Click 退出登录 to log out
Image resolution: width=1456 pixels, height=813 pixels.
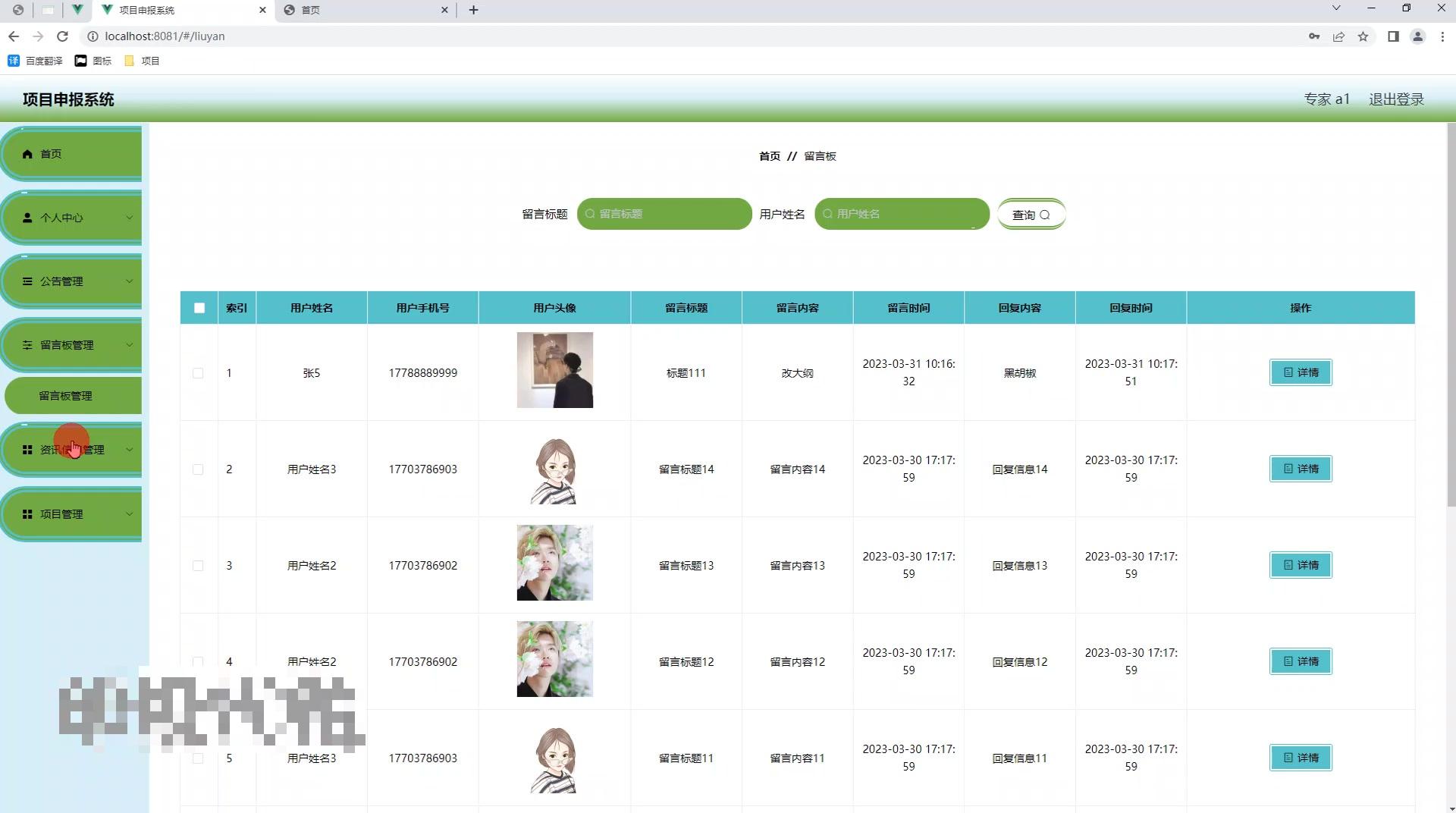[x=1395, y=99]
